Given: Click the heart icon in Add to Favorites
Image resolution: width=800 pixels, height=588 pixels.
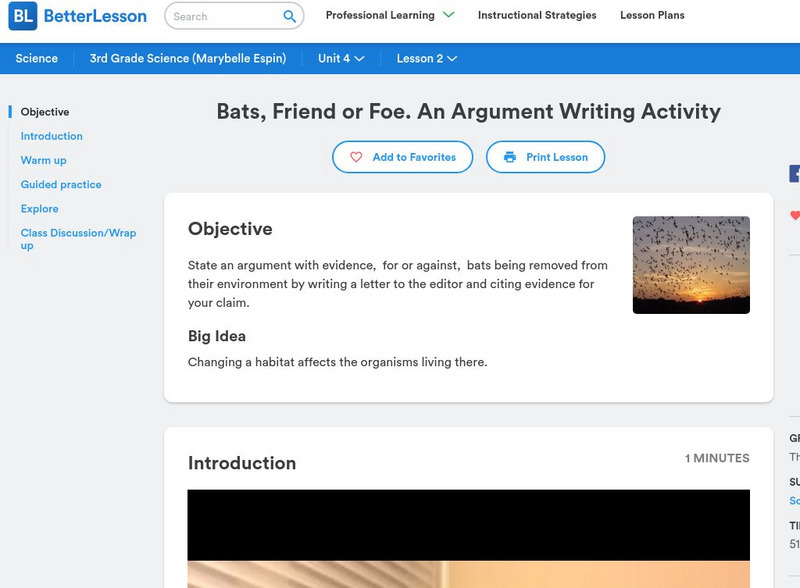Looking at the screenshot, I should pyautogui.click(x=356, y=157).
